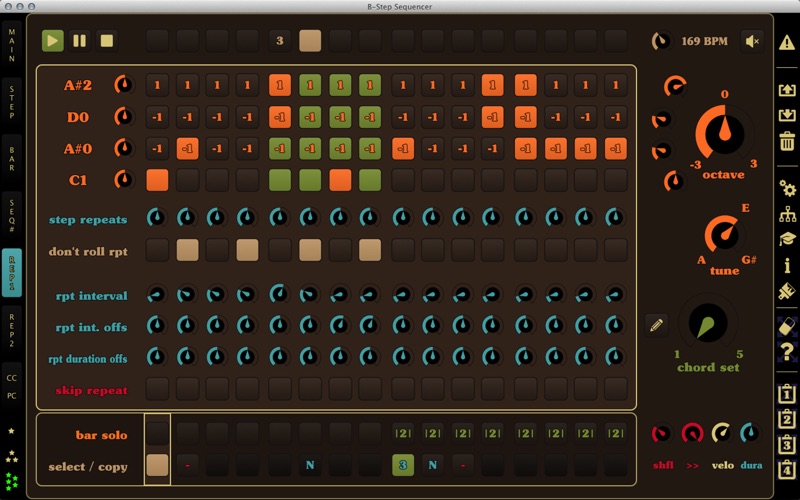Viewport: 800px width, 500px height.
Task: Adjust first rpt int. offs knob
Action: point(156,325)
